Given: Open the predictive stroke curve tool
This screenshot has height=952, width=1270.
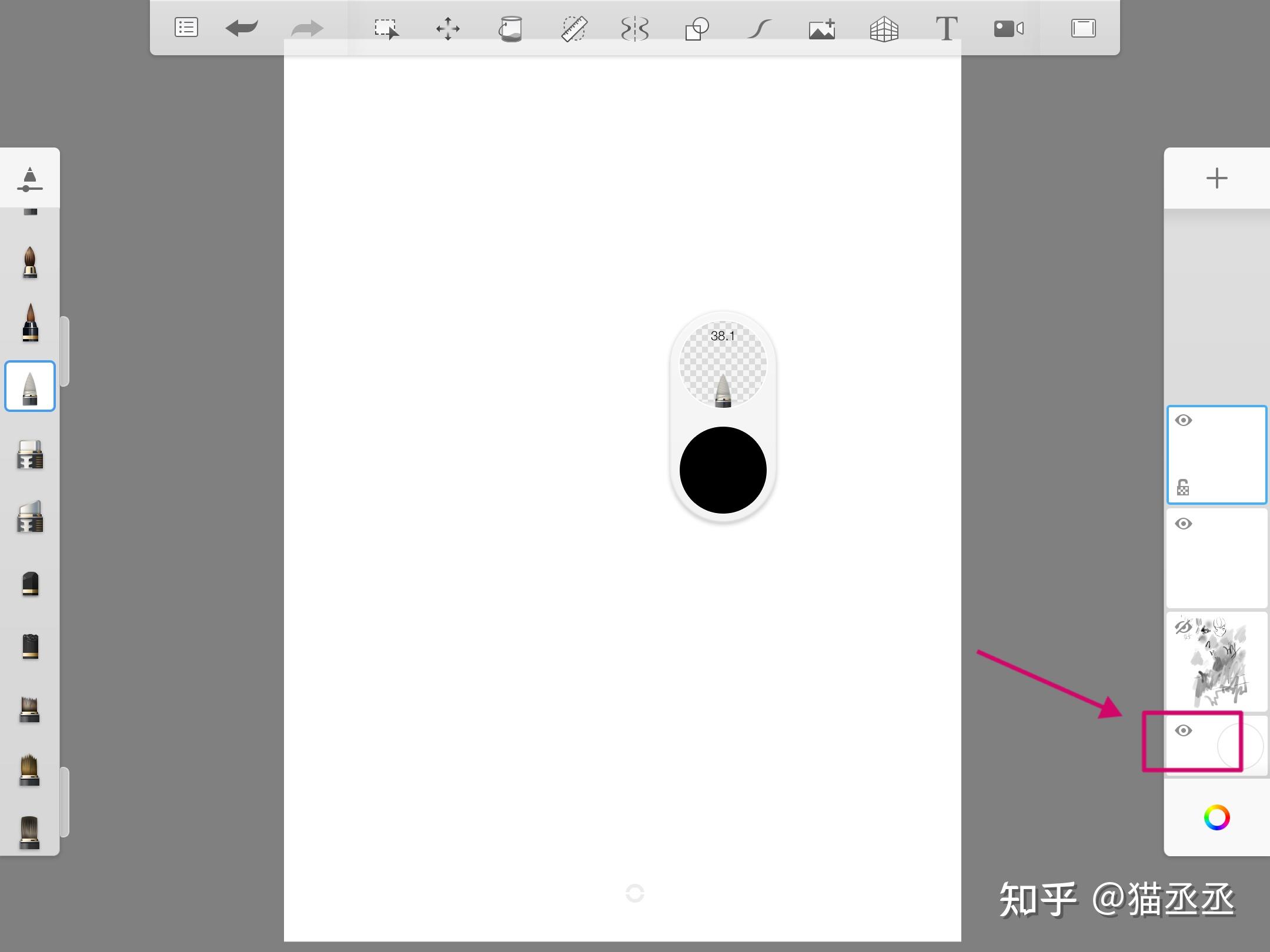Looking at the screenshot, I should 759,28.
